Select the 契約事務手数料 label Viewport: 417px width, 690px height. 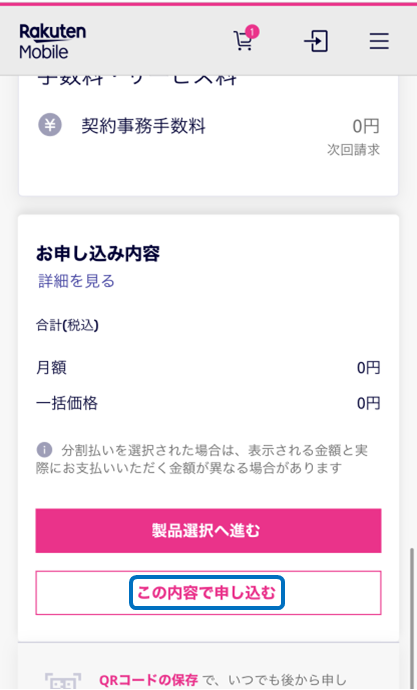click(143, 126)
